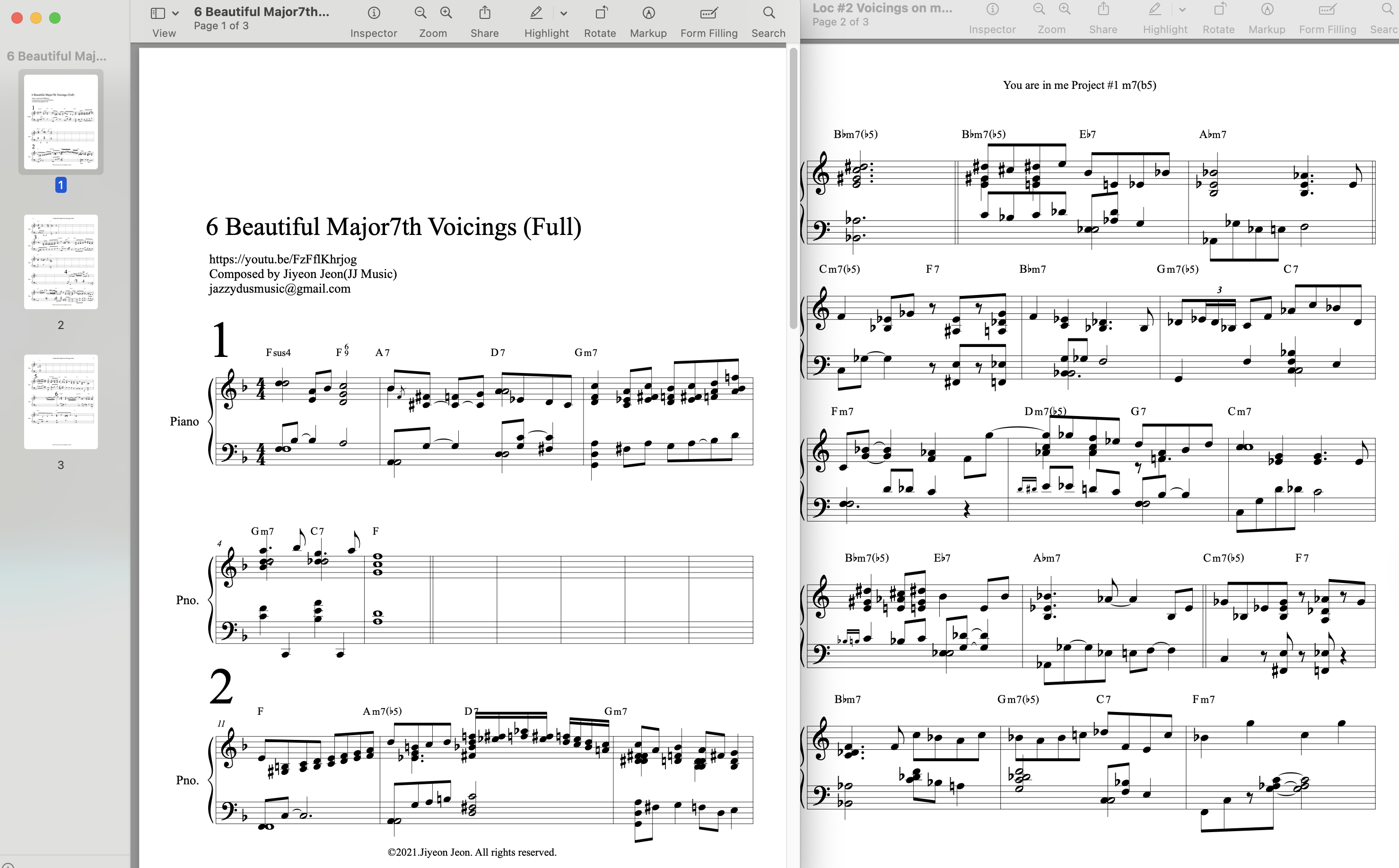The height and width of the screenshot is (868, 1399).
Task: Click the 'Page 2 of 3' label in right window
Action: point(840,22)
